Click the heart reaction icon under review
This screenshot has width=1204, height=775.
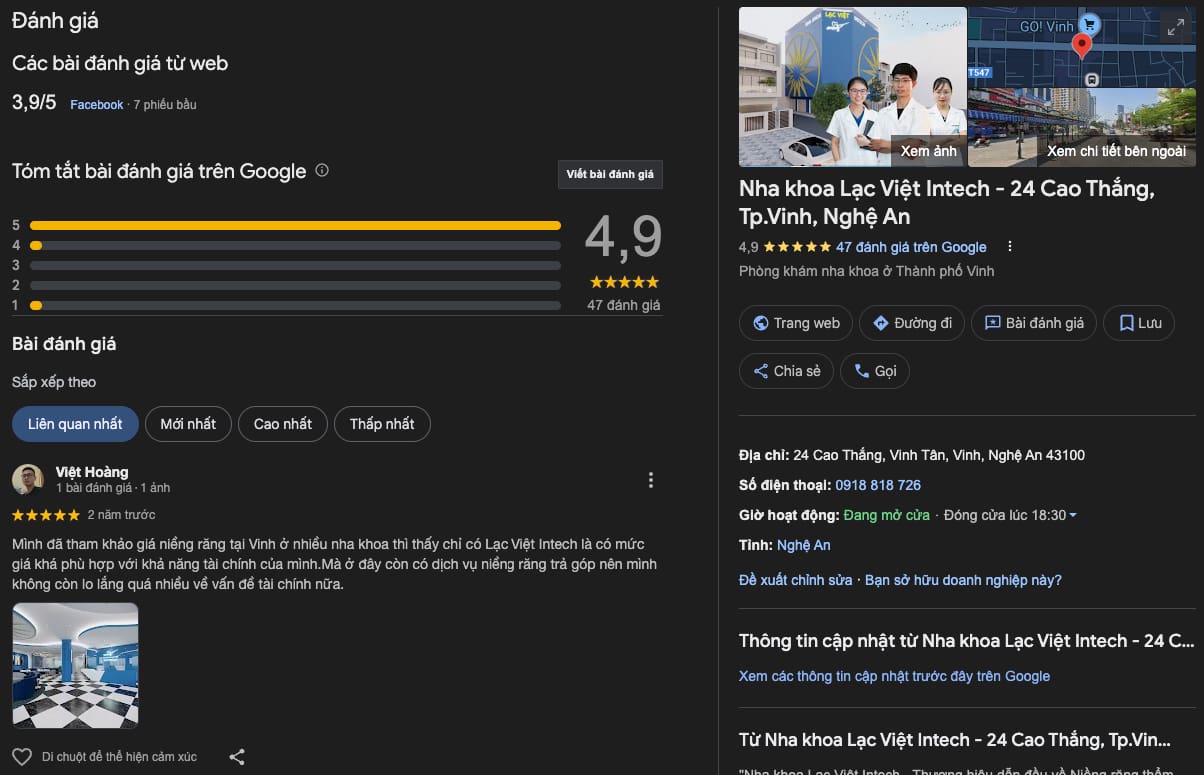22,757
